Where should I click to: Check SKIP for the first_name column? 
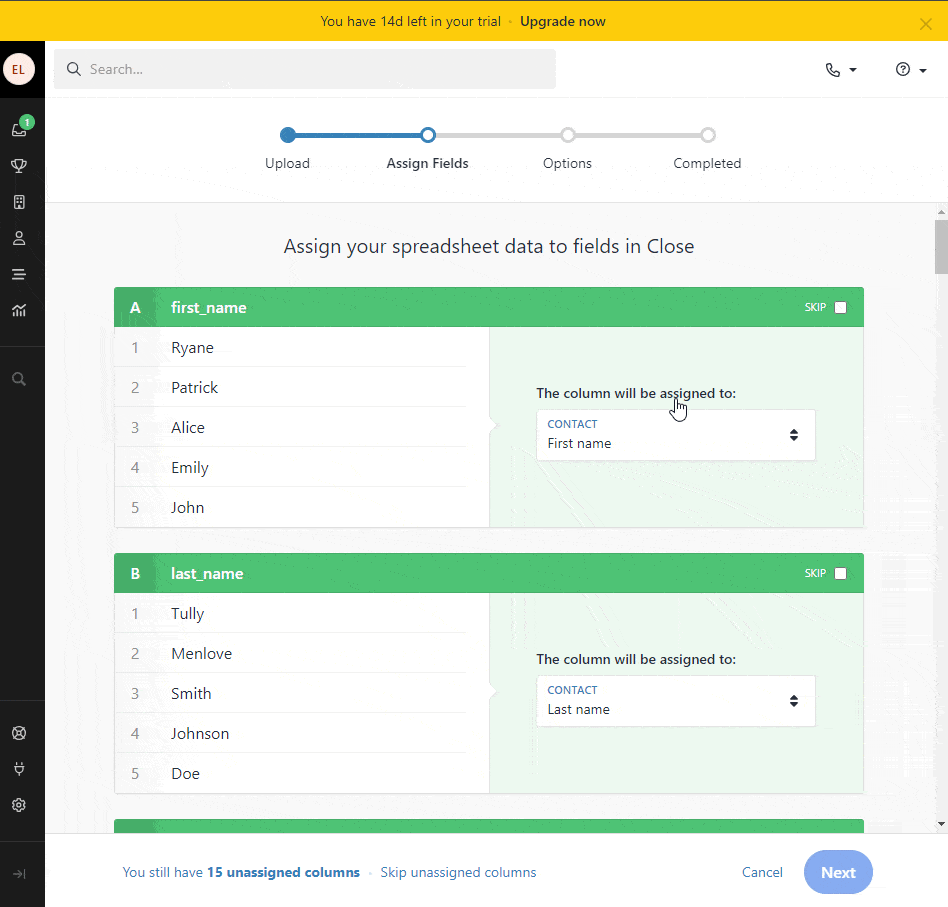pyautogui.click(x=840, y=307)
